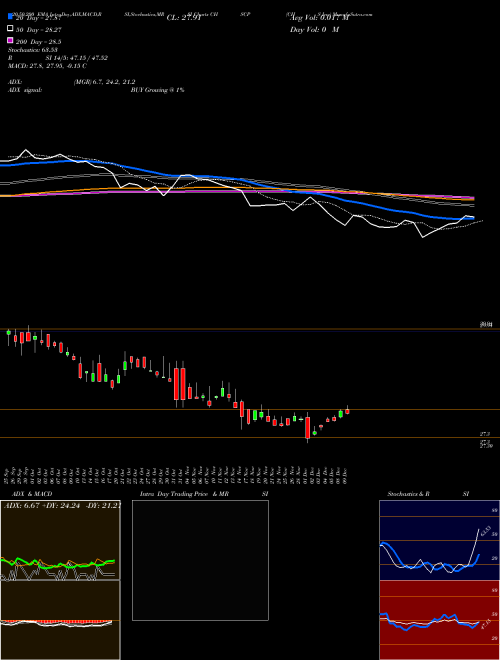The width and height of the screenshot is (500, 660).
Task: Click the last candlestick on the price chart
Action: [x=347, y=411]
